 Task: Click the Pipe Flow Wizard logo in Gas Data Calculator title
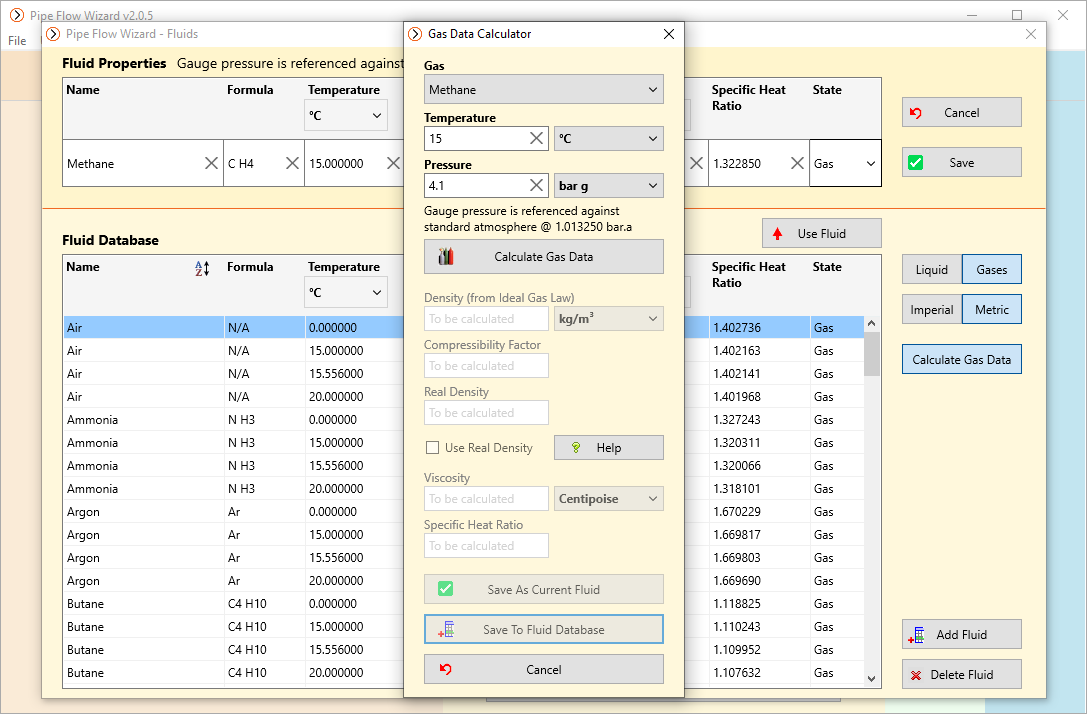(x=415, y=34)
